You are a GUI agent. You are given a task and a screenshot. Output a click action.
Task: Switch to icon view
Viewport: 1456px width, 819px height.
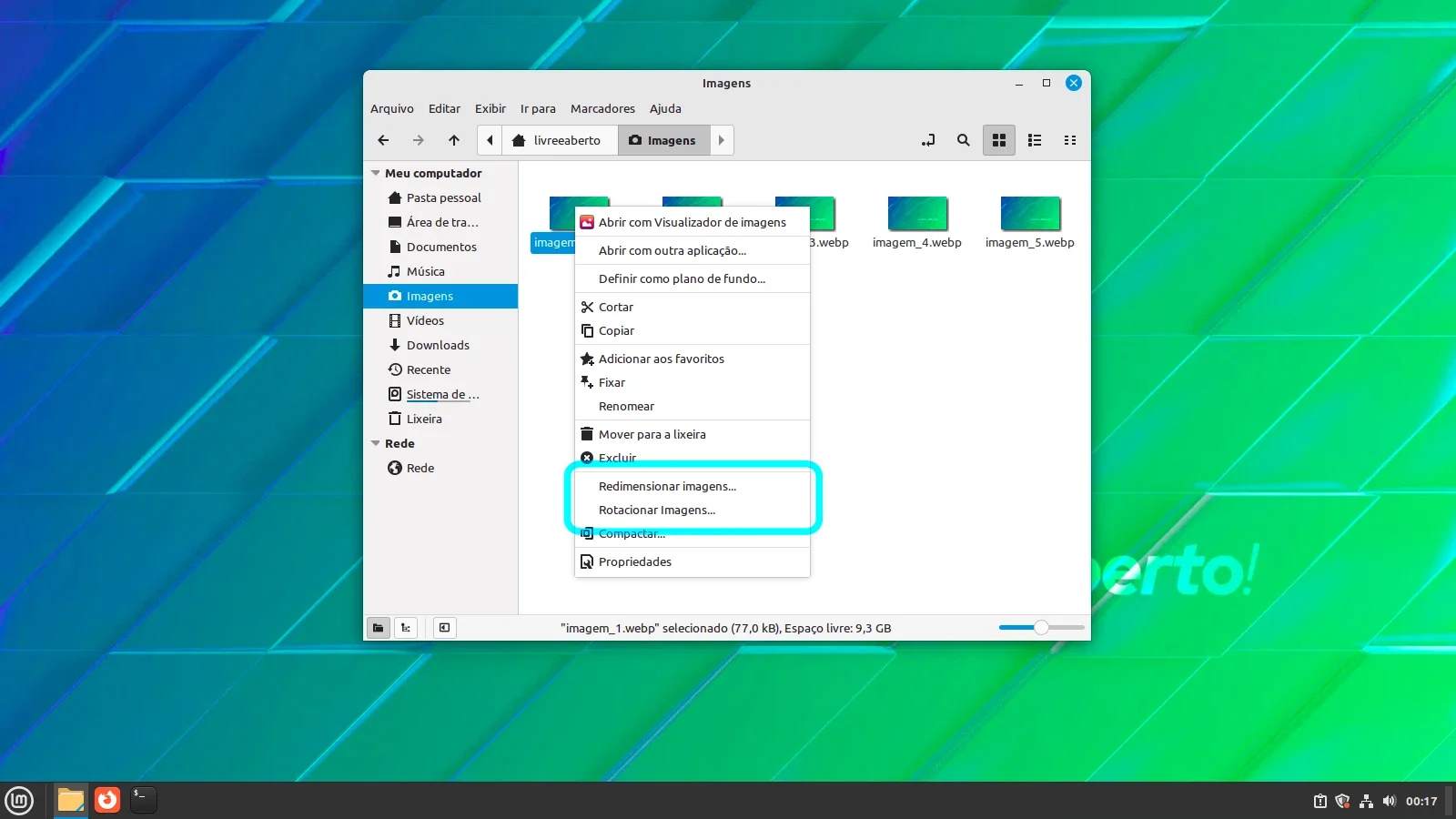(999, 140)
